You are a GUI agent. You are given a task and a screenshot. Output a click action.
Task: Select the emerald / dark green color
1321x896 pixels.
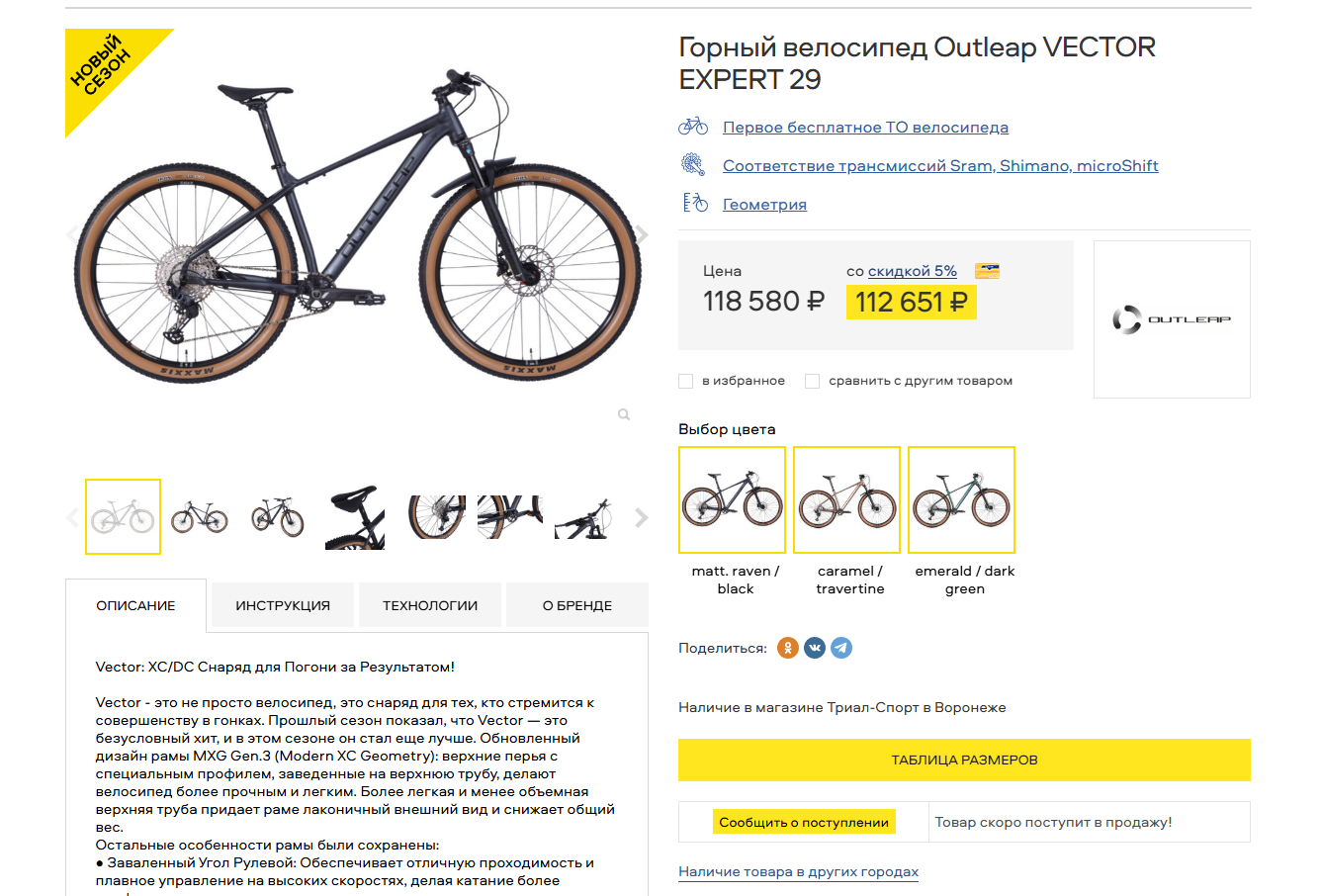tap(962, 500)
